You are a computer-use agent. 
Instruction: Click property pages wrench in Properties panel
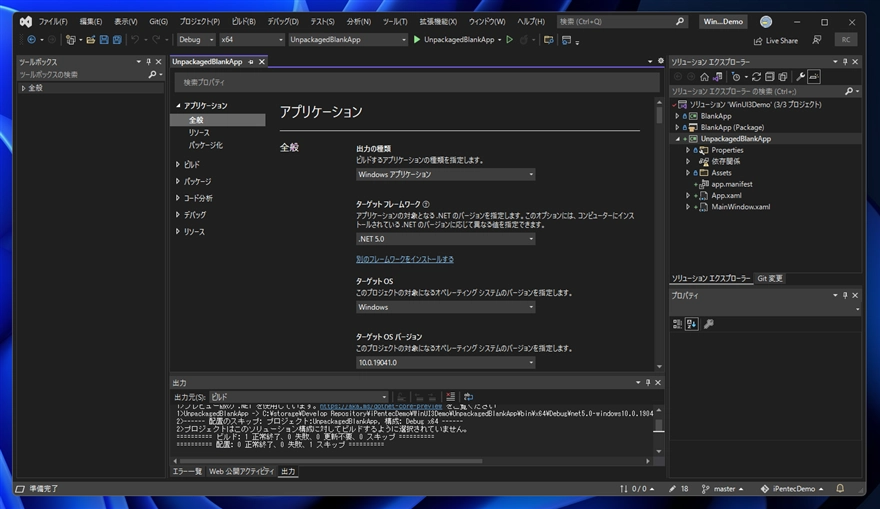coord(709,324)
